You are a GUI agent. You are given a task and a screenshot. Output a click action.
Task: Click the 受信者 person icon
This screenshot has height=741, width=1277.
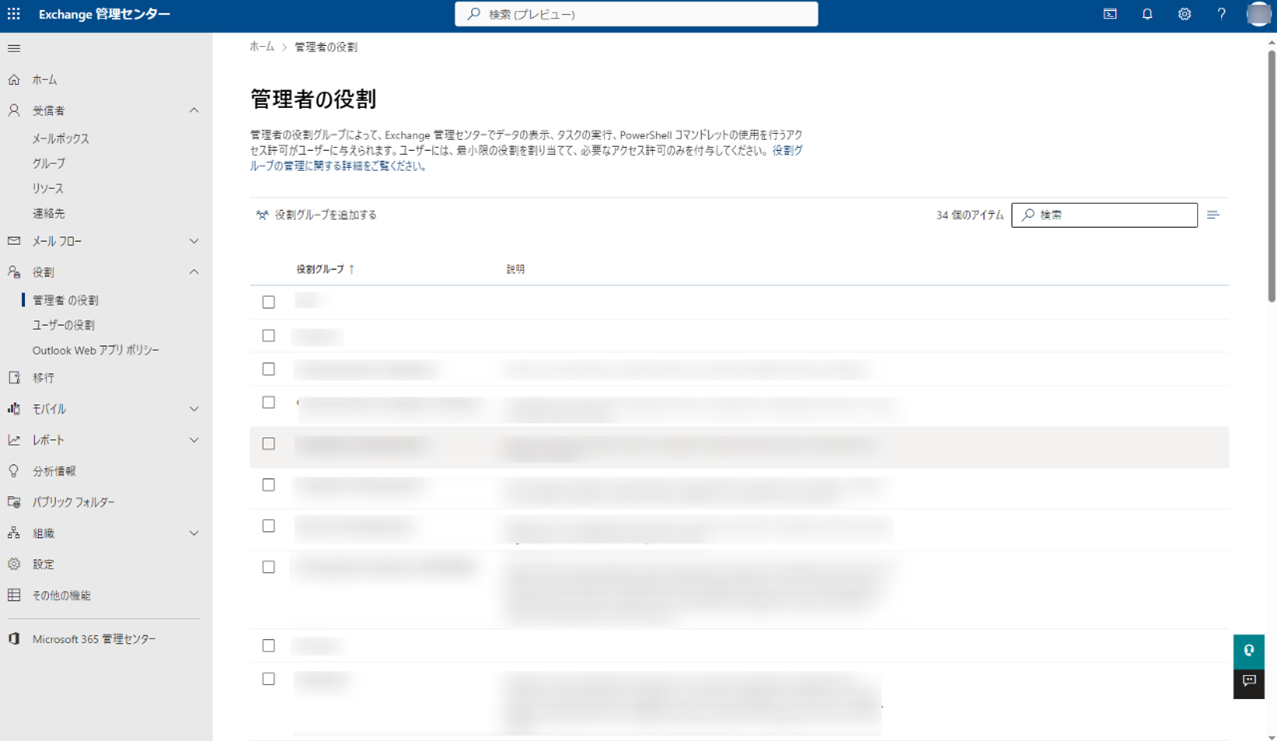point(14,110)
